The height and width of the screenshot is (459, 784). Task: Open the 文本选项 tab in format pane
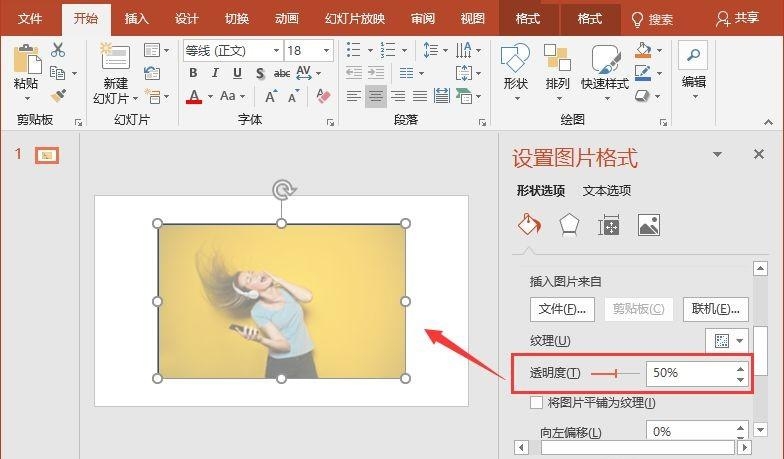pos(606,191)
